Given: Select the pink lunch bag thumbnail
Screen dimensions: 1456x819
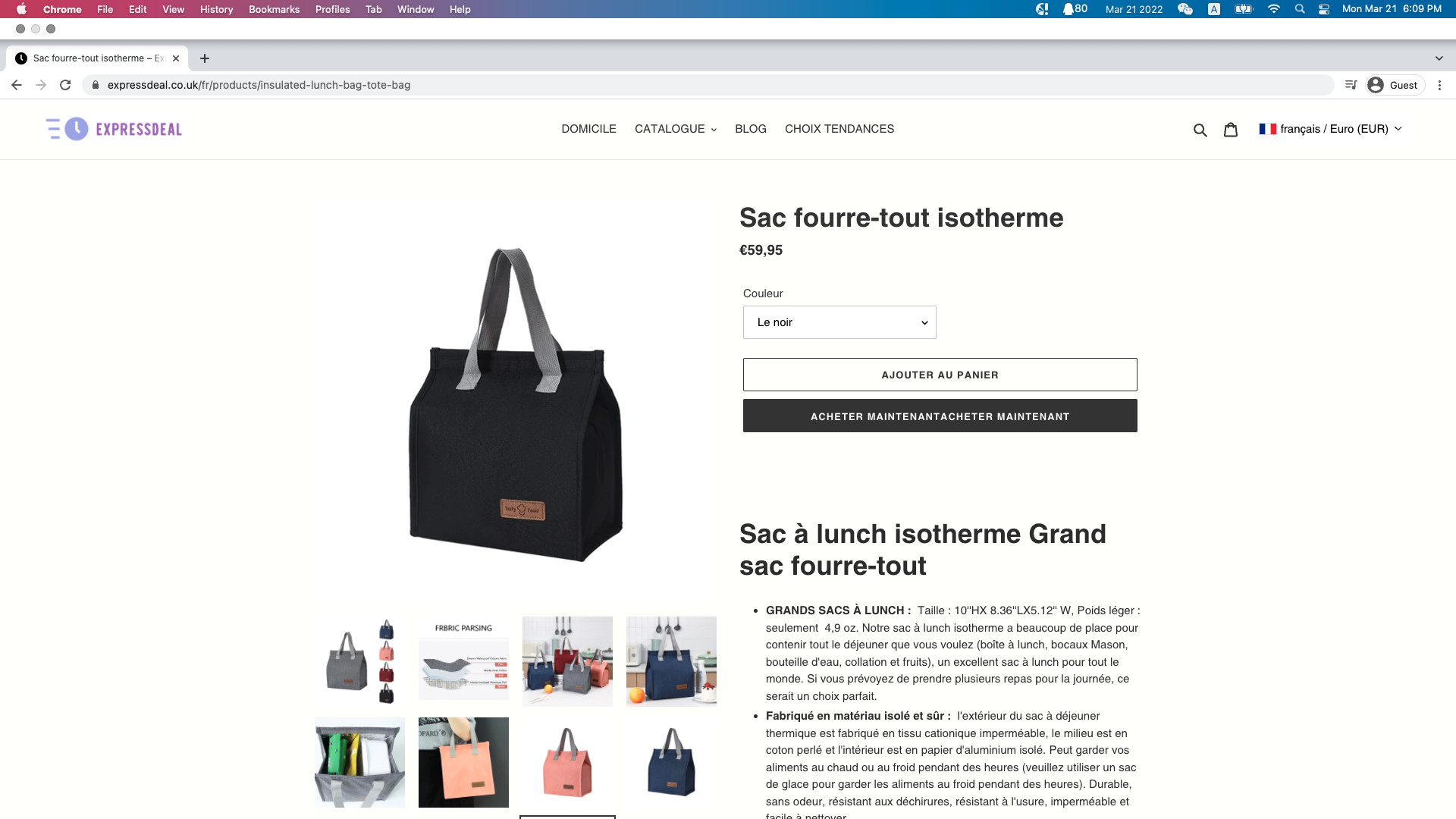Looking at the screenshot, I should pyautogui.click(x=567, y=762).
